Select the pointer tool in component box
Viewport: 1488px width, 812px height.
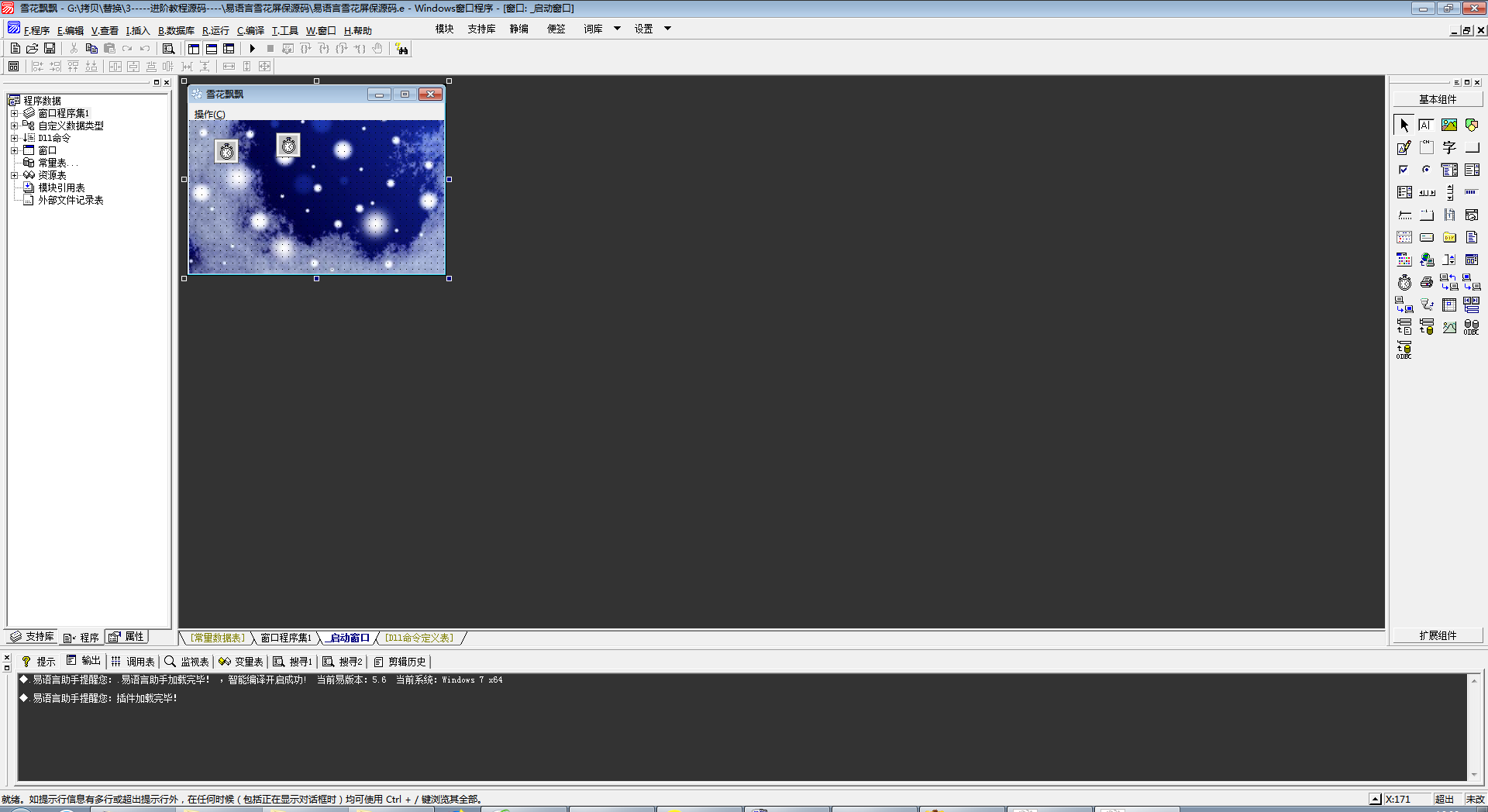pyautogui.click(x=1404, y=125)
